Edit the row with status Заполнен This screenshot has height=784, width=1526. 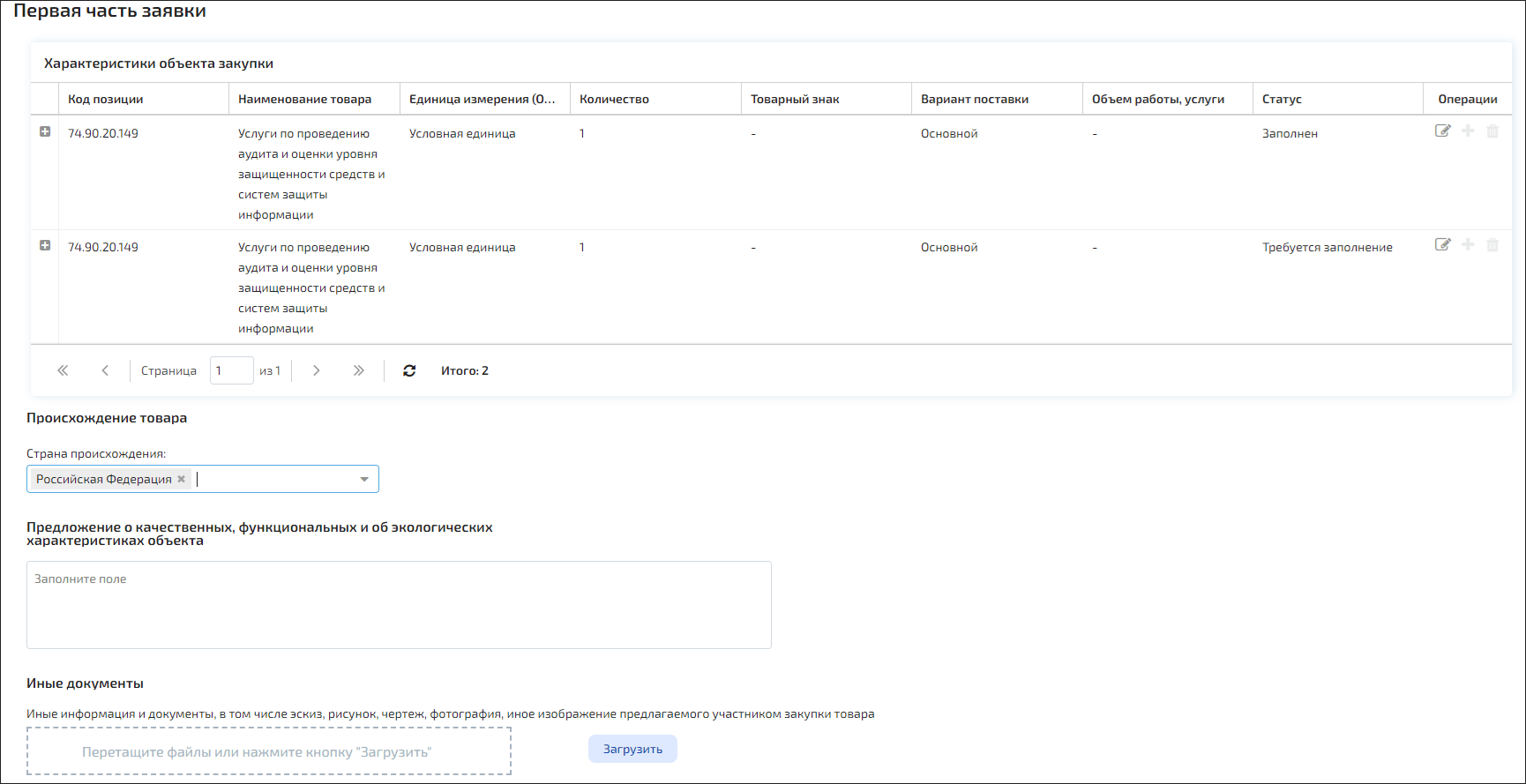[x=1443, y=131]
